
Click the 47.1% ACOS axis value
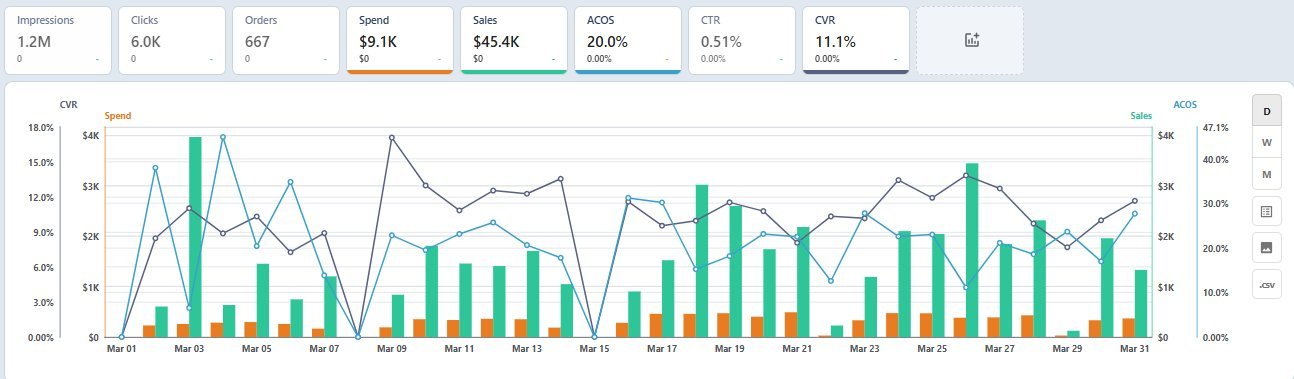click(1215, 127)
